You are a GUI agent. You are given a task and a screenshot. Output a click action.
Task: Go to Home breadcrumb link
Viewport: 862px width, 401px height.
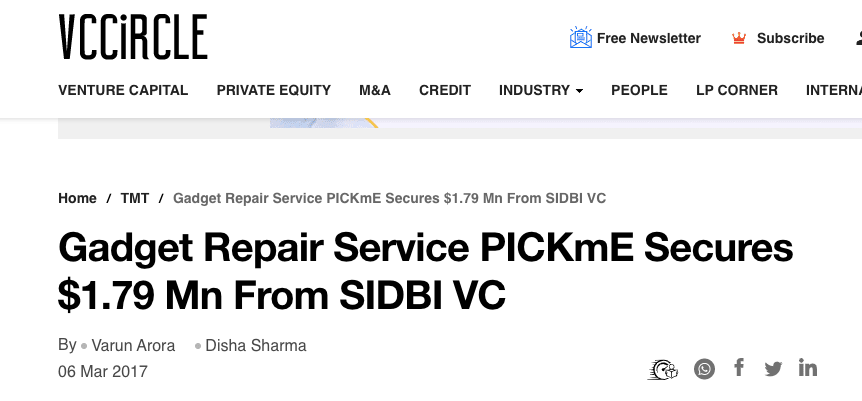(78, 199)
